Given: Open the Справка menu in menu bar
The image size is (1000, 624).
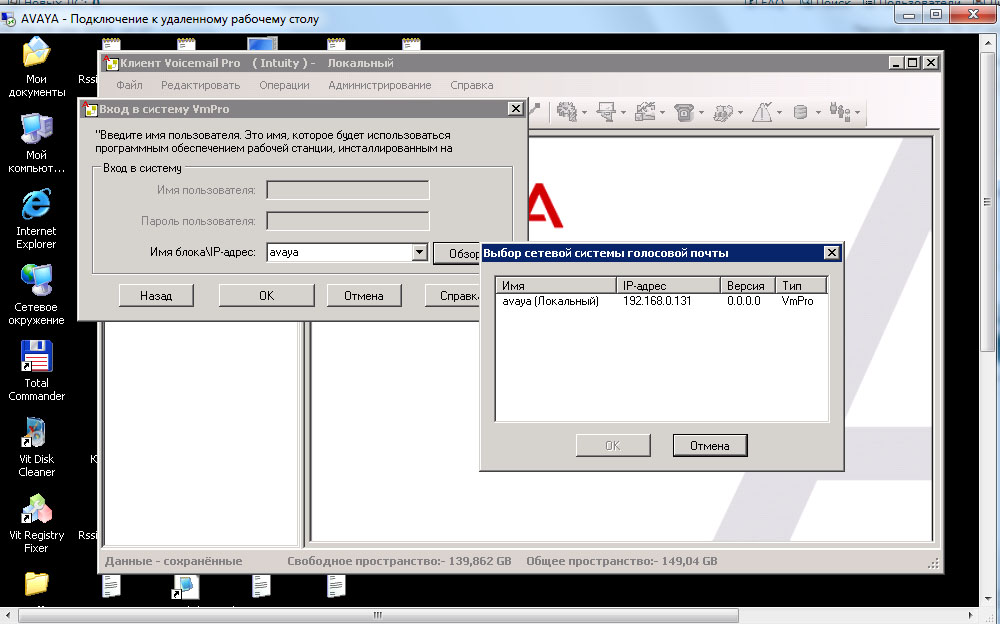Looking at the screenshot, I should (x=471, y=85).
